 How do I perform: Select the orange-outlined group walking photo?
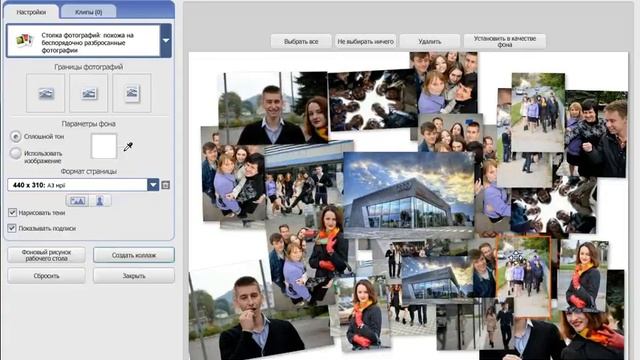pos(524,277)
